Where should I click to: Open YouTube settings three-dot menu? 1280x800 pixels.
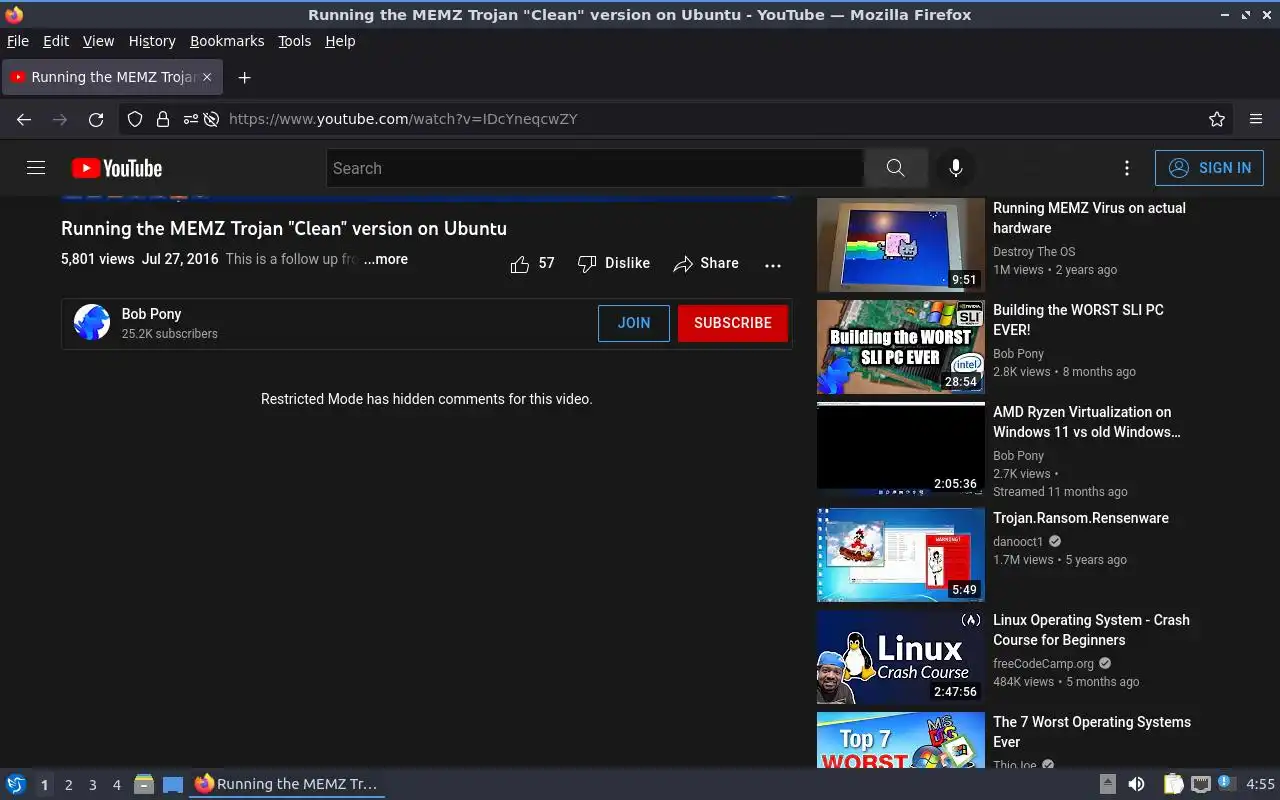click(x=1127, y=168)
